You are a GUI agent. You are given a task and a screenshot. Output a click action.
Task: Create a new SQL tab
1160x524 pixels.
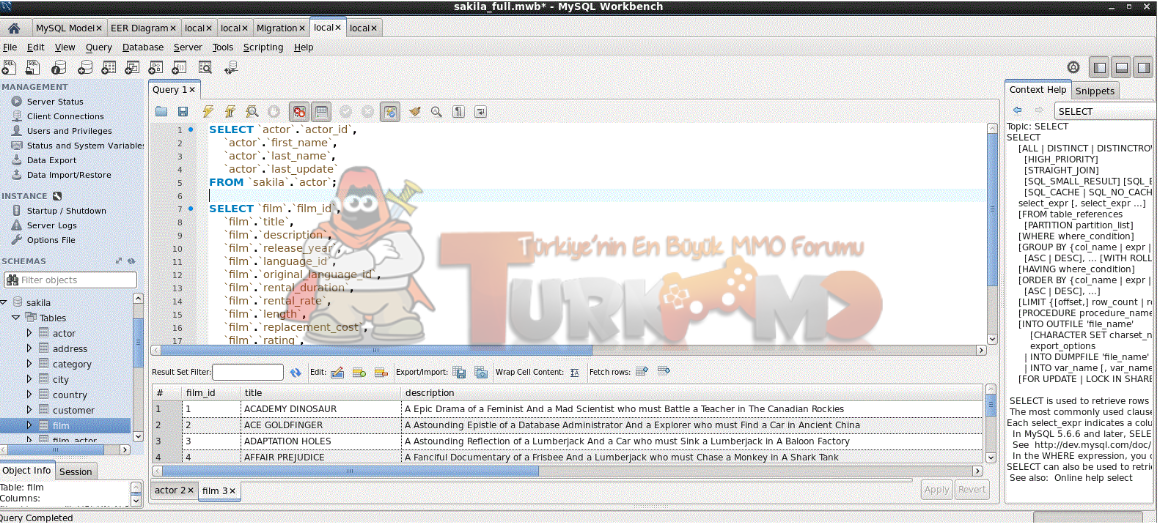9,68
